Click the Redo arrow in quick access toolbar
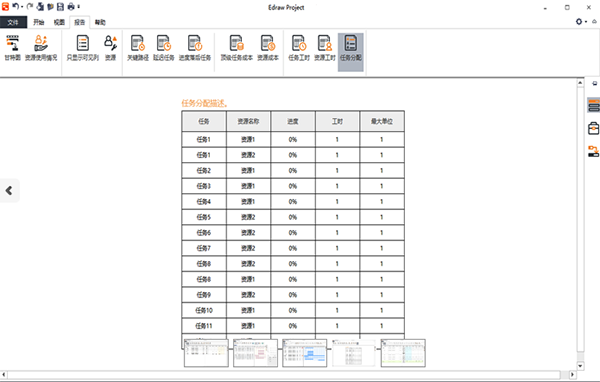Screen dimensions: 600x382 point(30,6)
